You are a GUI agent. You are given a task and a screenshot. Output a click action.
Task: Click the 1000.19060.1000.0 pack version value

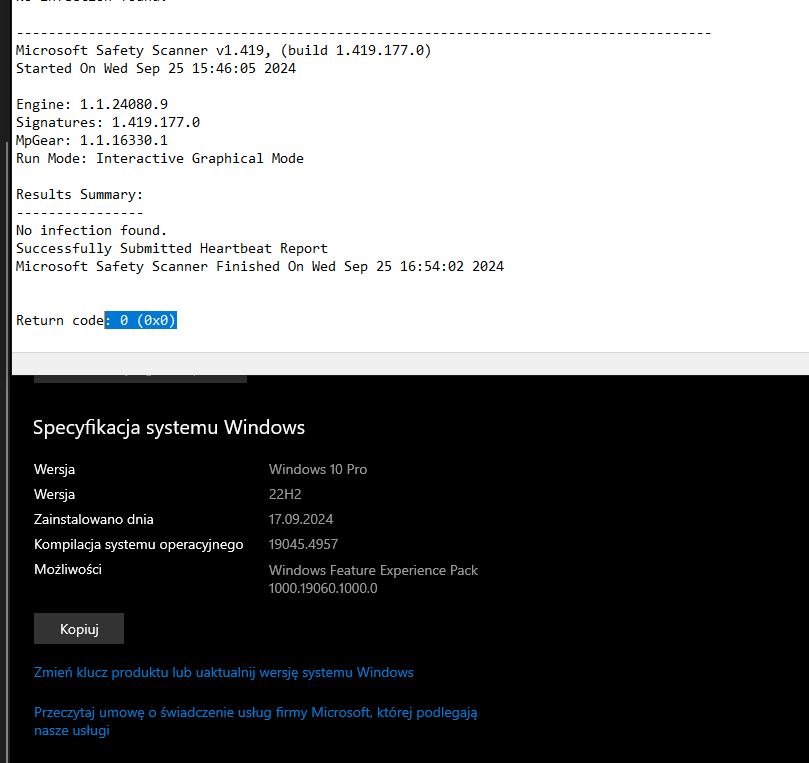(x=323, y=588)
